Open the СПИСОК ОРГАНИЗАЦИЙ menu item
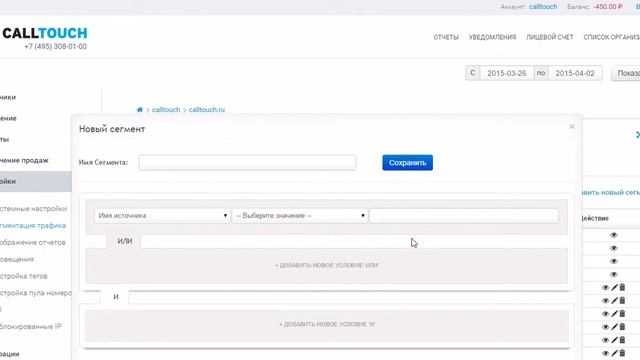640x360 pixels. click(611, 37)
